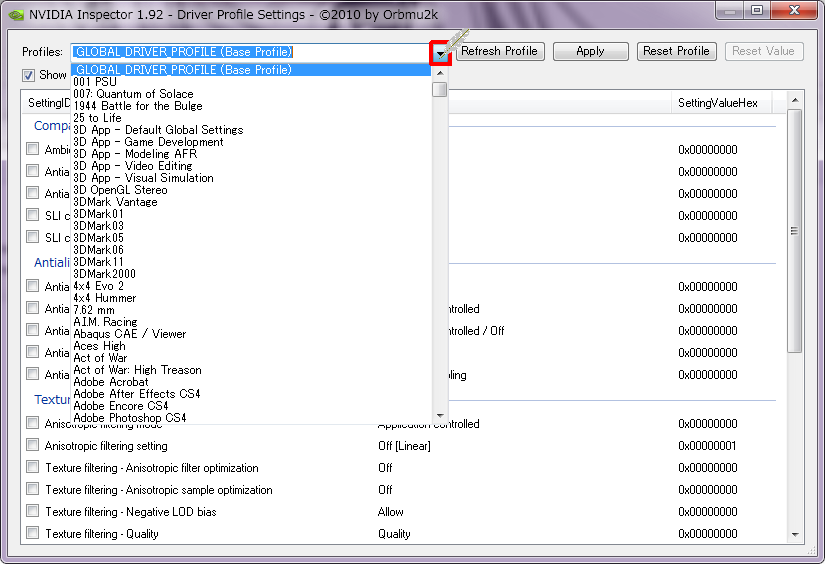Screen dimensions: 825x564
Task: Select the Aces High profile
Action: pos(251,346)
